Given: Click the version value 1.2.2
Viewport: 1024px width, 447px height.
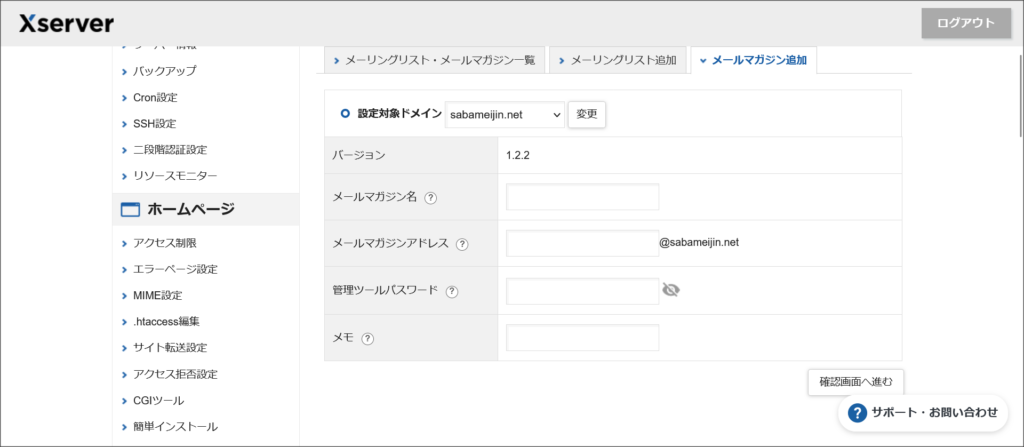Looking at the screenshot, I should tap(519, 156).
